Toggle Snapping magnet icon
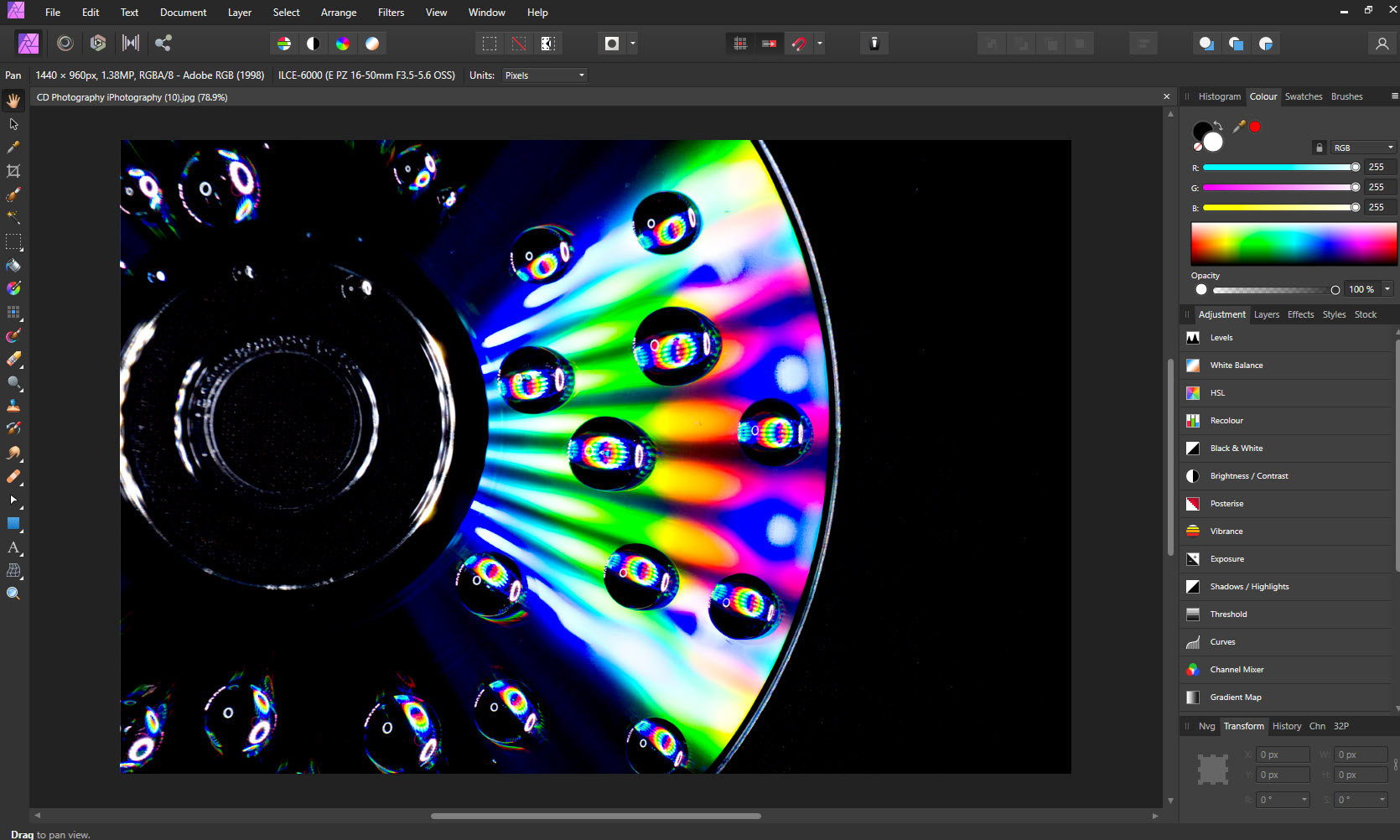This screenshot has height=840, width=1400. 799,44
